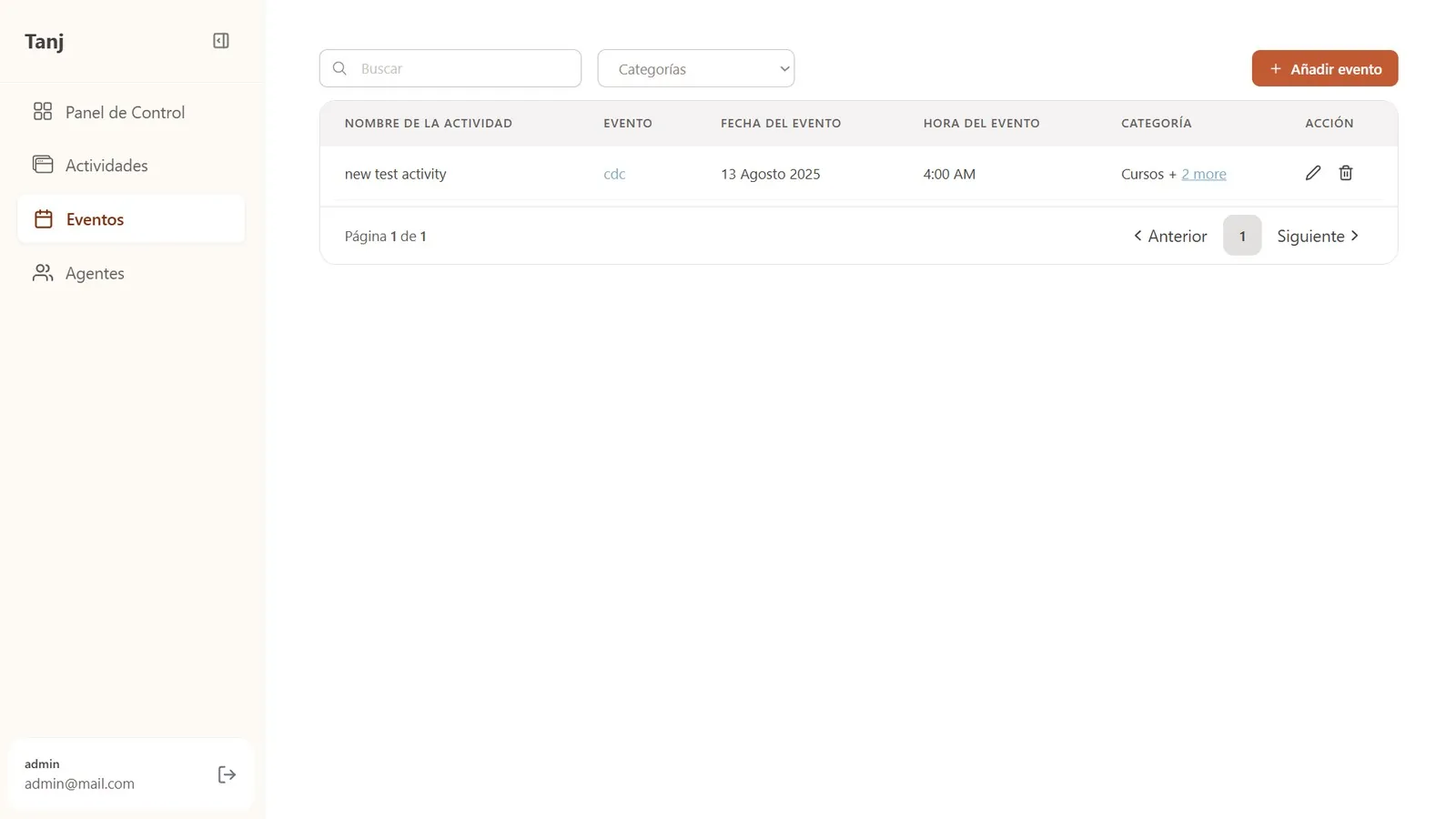This screenshot has height=819, width=1456.
Task: Go to Actividades section
Action: click(131, 165)
